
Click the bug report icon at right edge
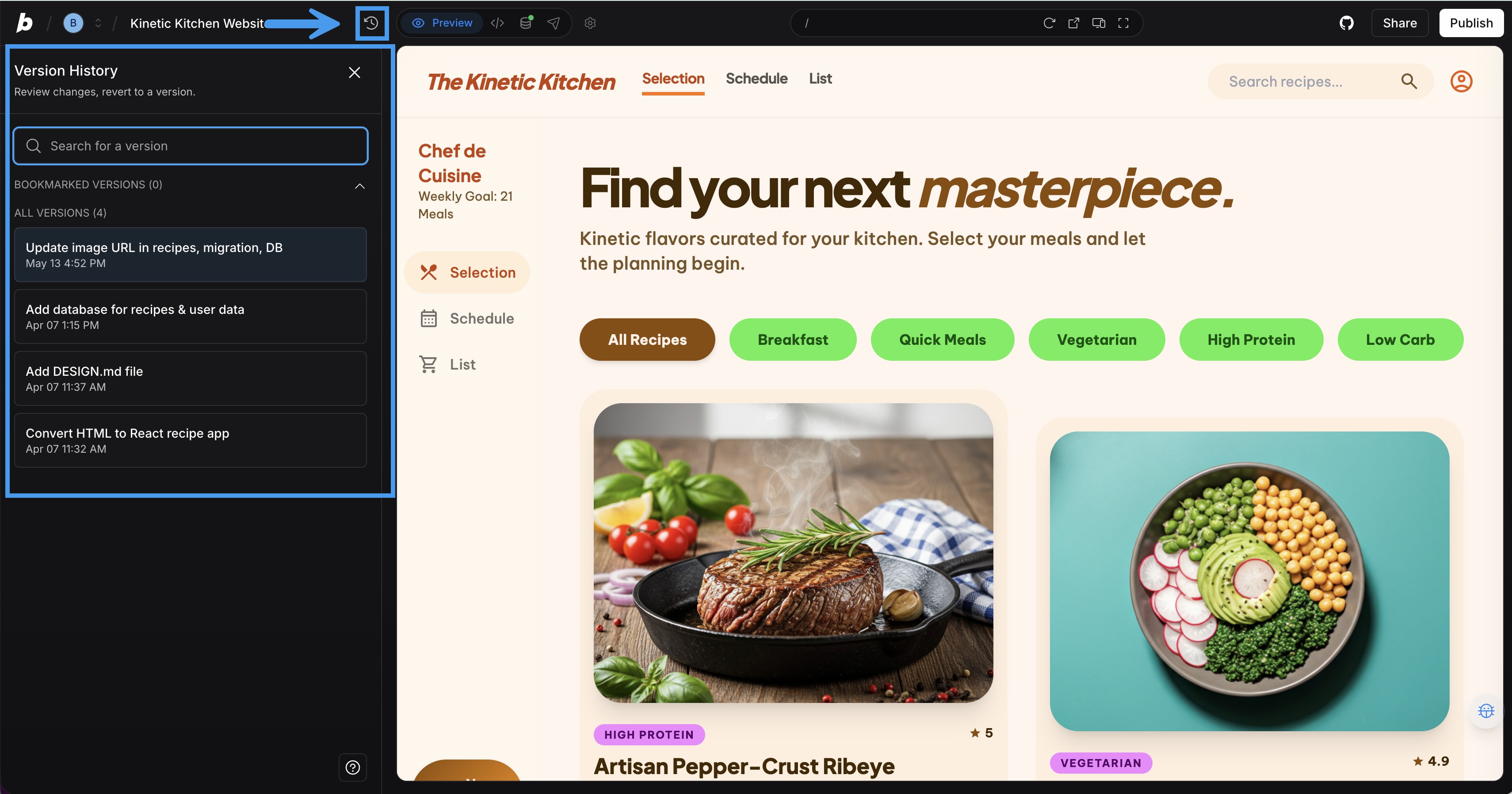coord(1486,711)
